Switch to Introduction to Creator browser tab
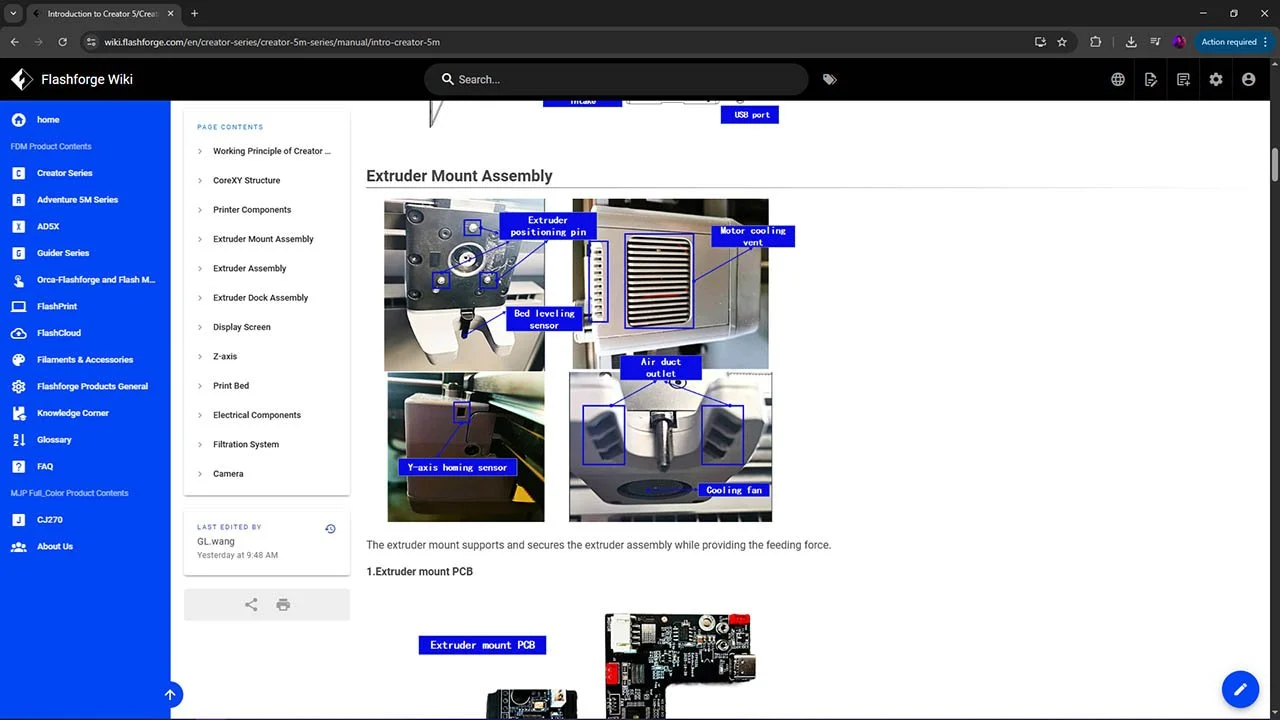This screenshot has height=720, width=1280. 102,14
